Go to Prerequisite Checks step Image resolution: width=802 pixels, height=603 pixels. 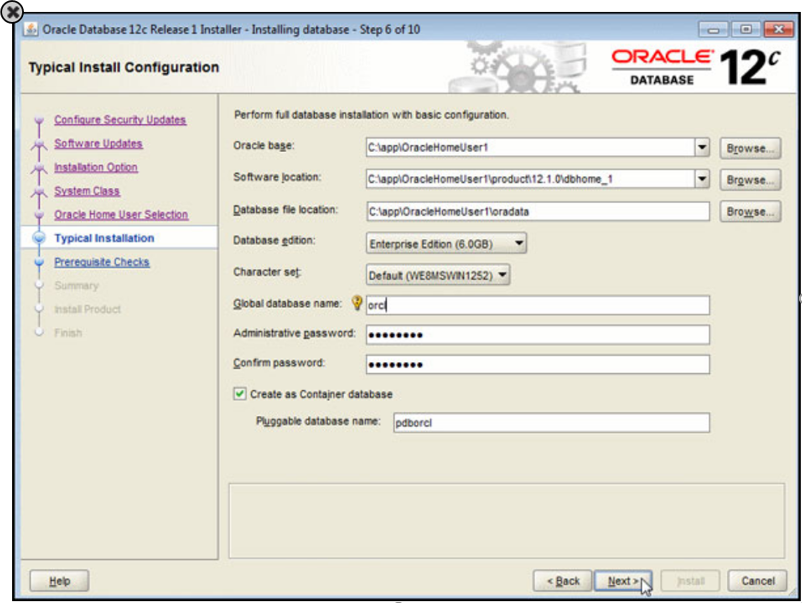click(102, 262)
